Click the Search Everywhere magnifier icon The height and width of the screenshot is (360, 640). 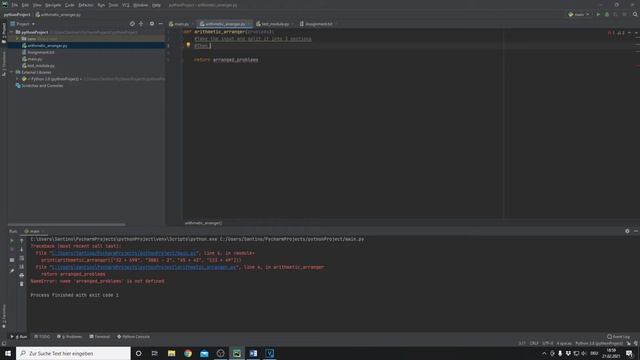[635, 14]
